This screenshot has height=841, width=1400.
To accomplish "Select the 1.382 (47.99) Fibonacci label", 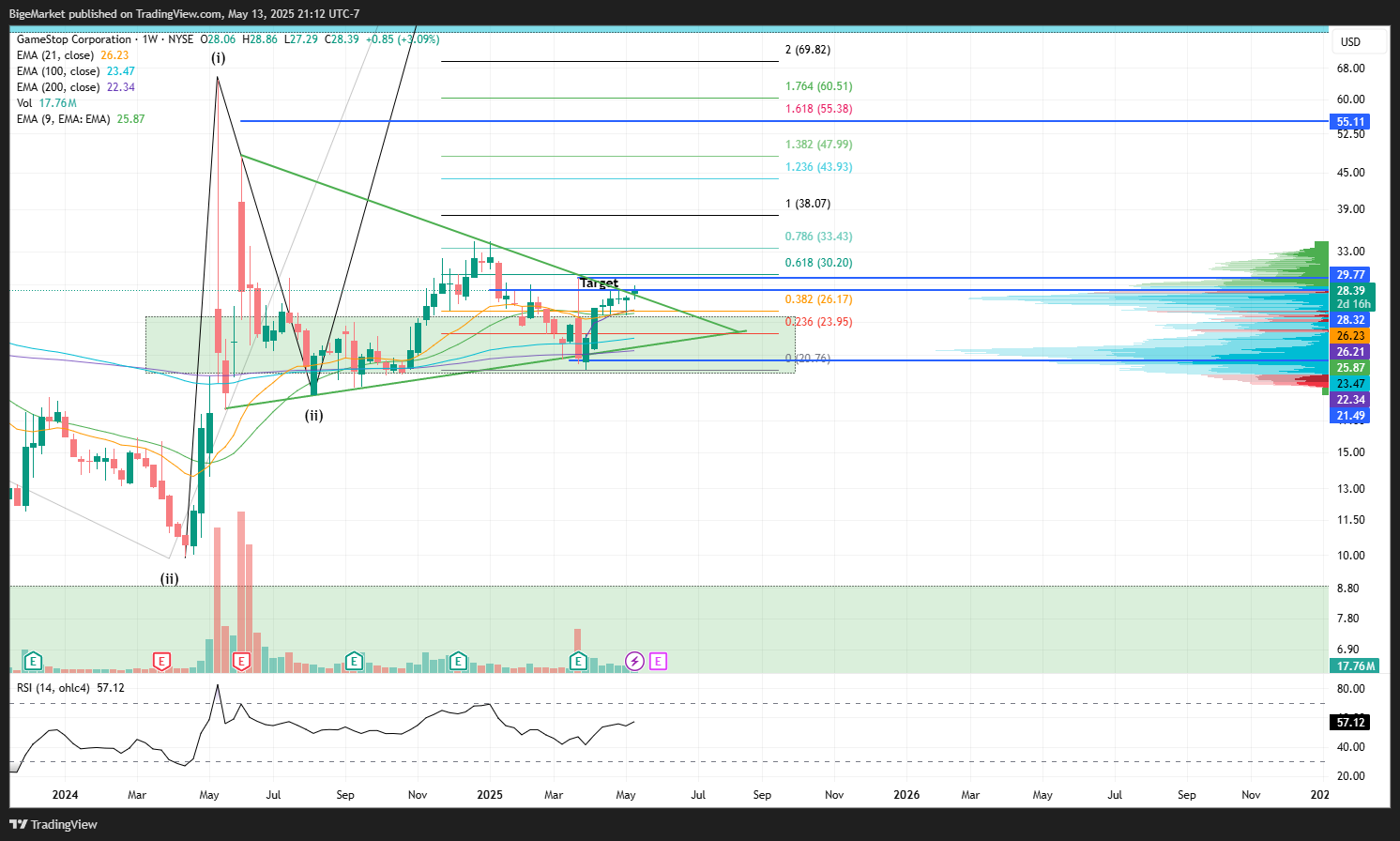I will [x=818, y=145].
